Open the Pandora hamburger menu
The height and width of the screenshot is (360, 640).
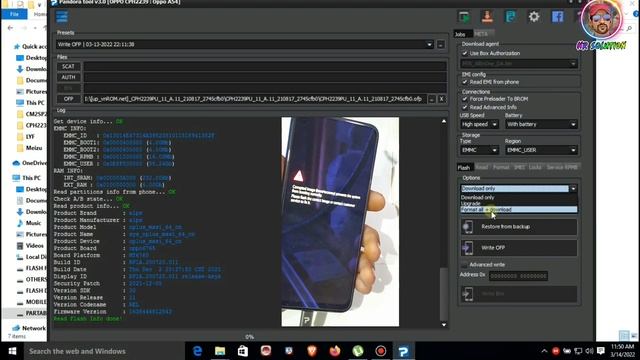coord(62,17)
